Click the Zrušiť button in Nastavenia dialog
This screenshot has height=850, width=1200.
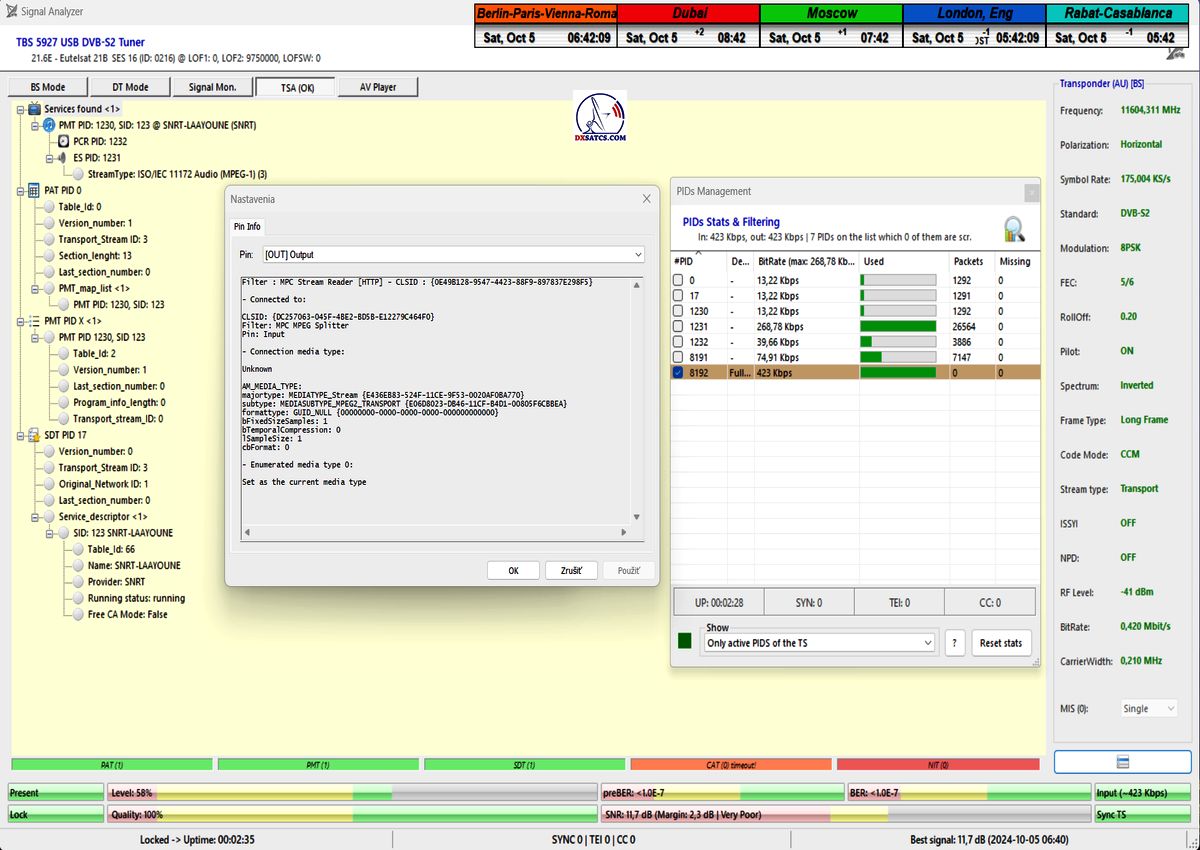point(571,570)
